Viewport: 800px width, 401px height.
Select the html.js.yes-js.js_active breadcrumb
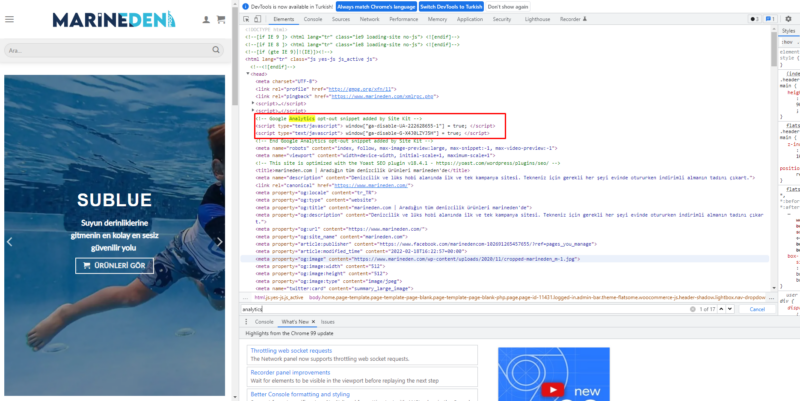click(279, 297)
